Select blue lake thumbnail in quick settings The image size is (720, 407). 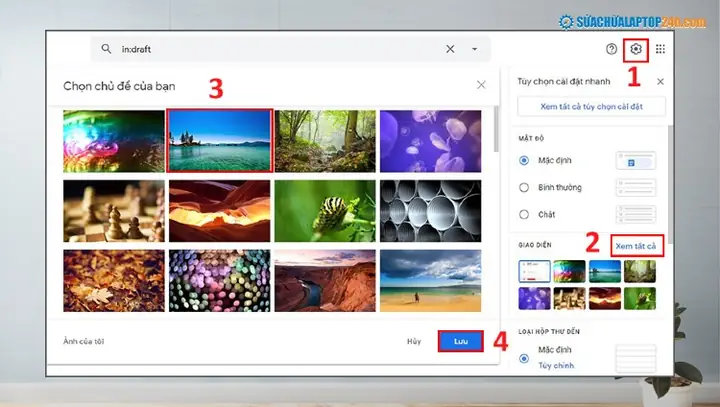(605, 271)
